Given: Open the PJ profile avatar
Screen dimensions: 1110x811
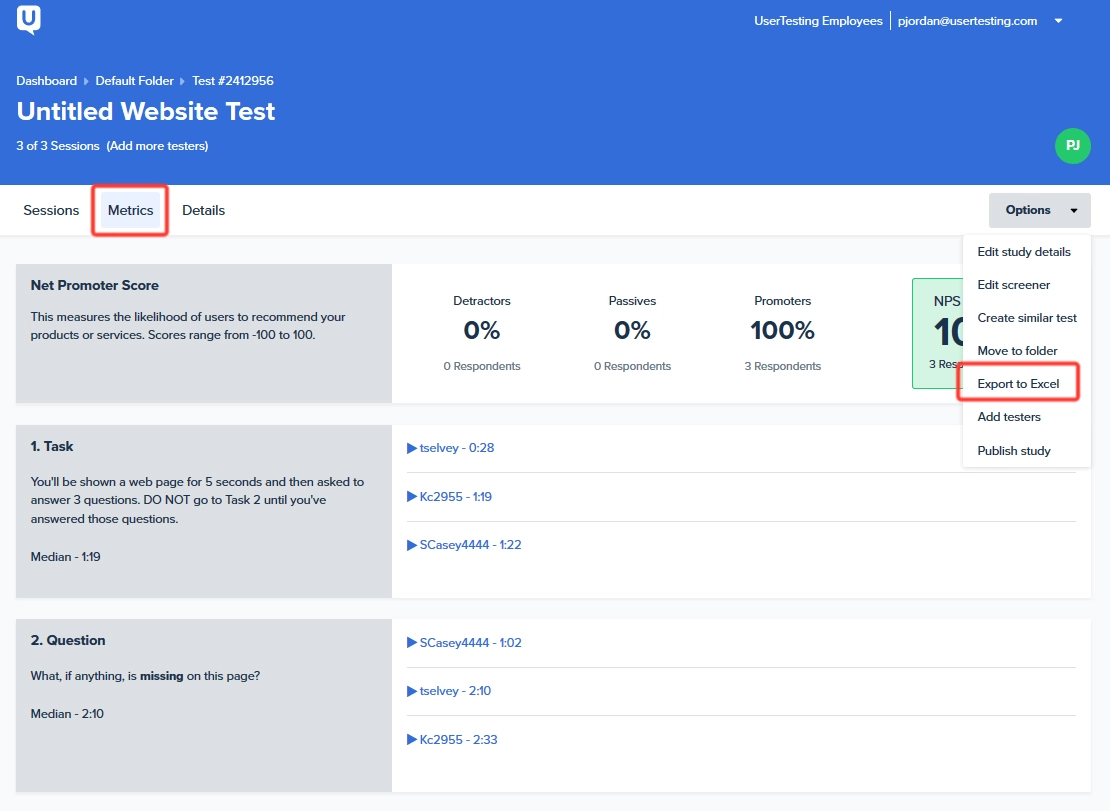Looking at the screenshot, I should coord(1072,145).
